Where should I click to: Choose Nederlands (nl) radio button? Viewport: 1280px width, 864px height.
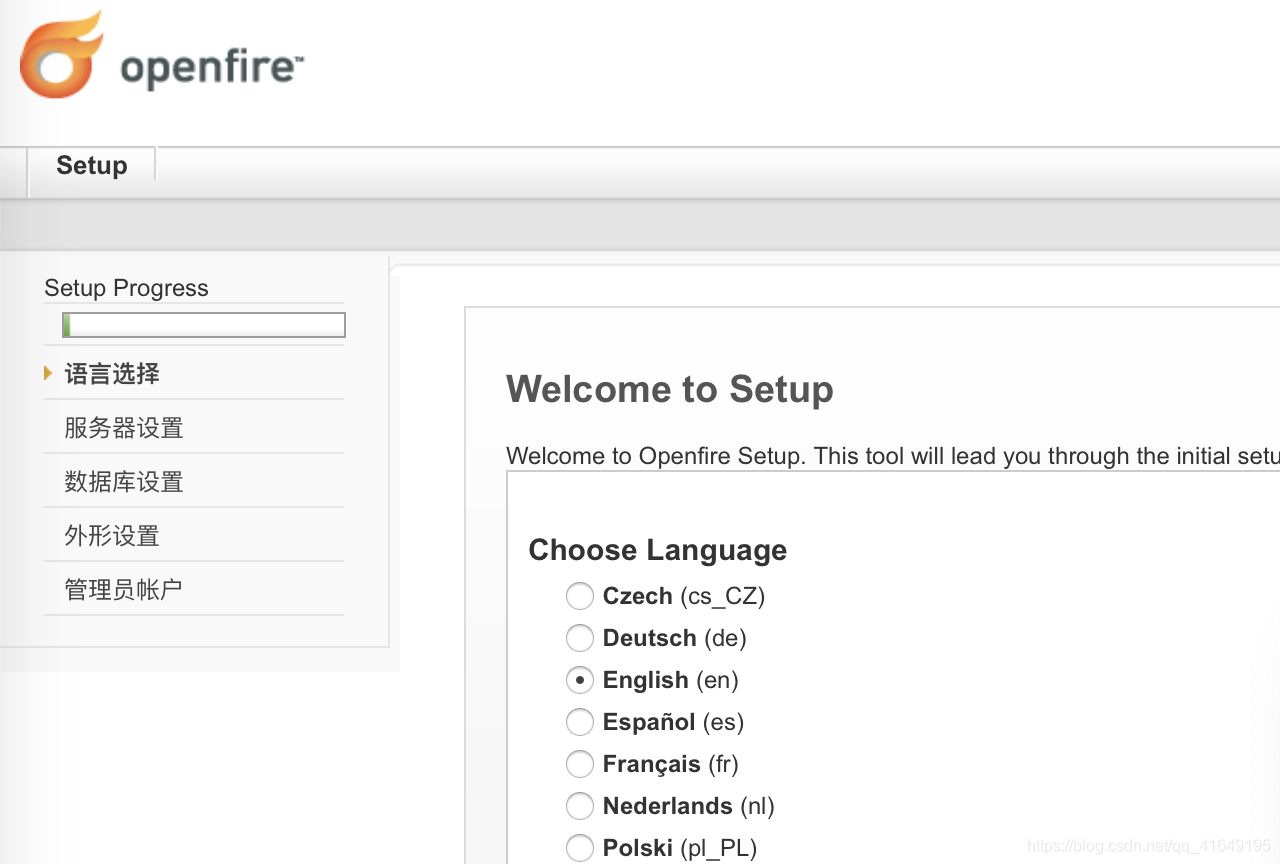(580, 806)
